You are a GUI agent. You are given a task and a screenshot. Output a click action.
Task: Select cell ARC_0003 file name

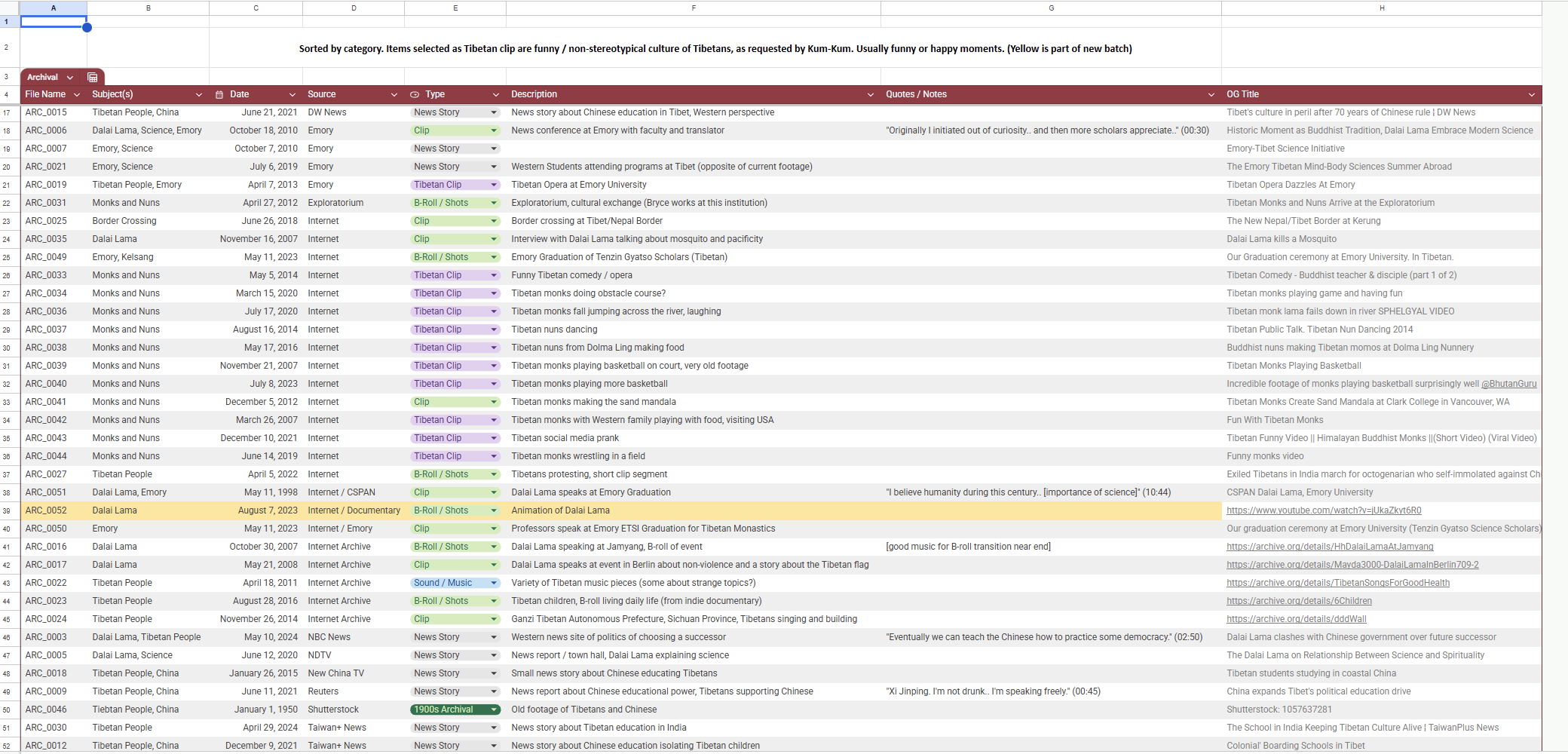click(54, 637)
